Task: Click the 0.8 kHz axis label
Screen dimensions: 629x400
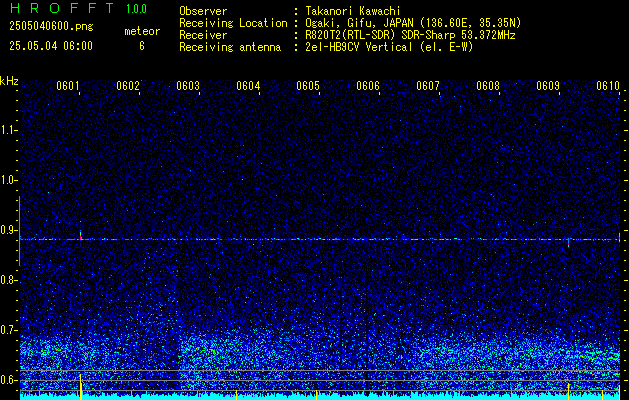Action: pyautogui.click(x=8, y=280)
